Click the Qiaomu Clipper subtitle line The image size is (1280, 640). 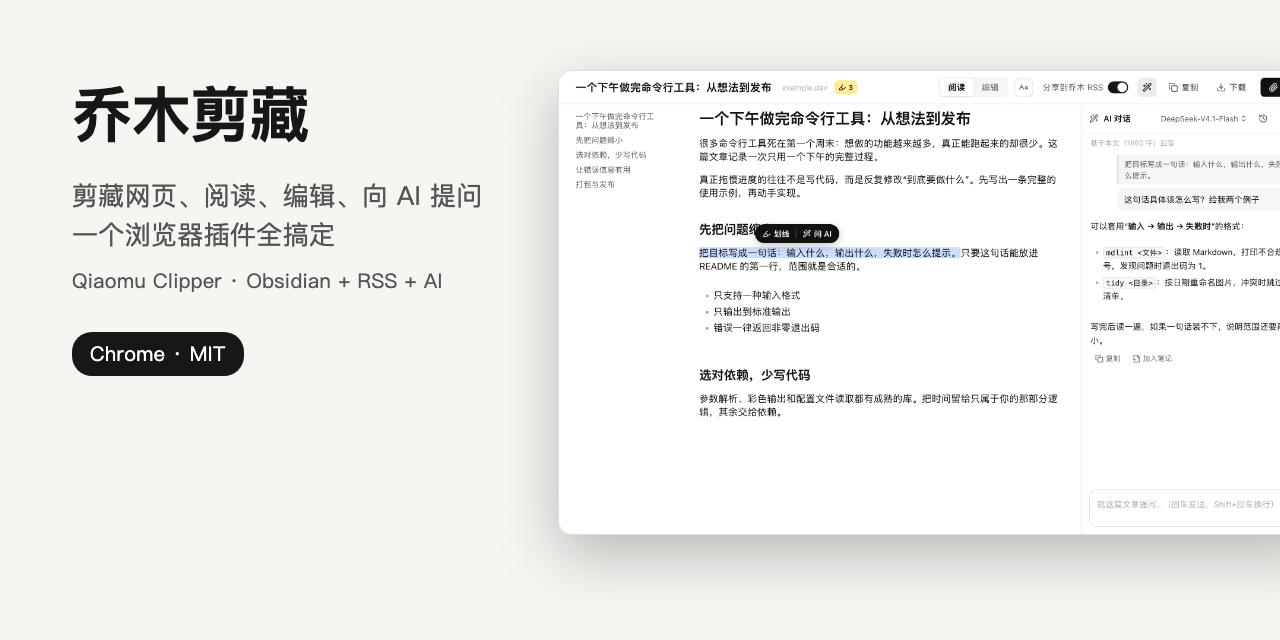[257, 281]
